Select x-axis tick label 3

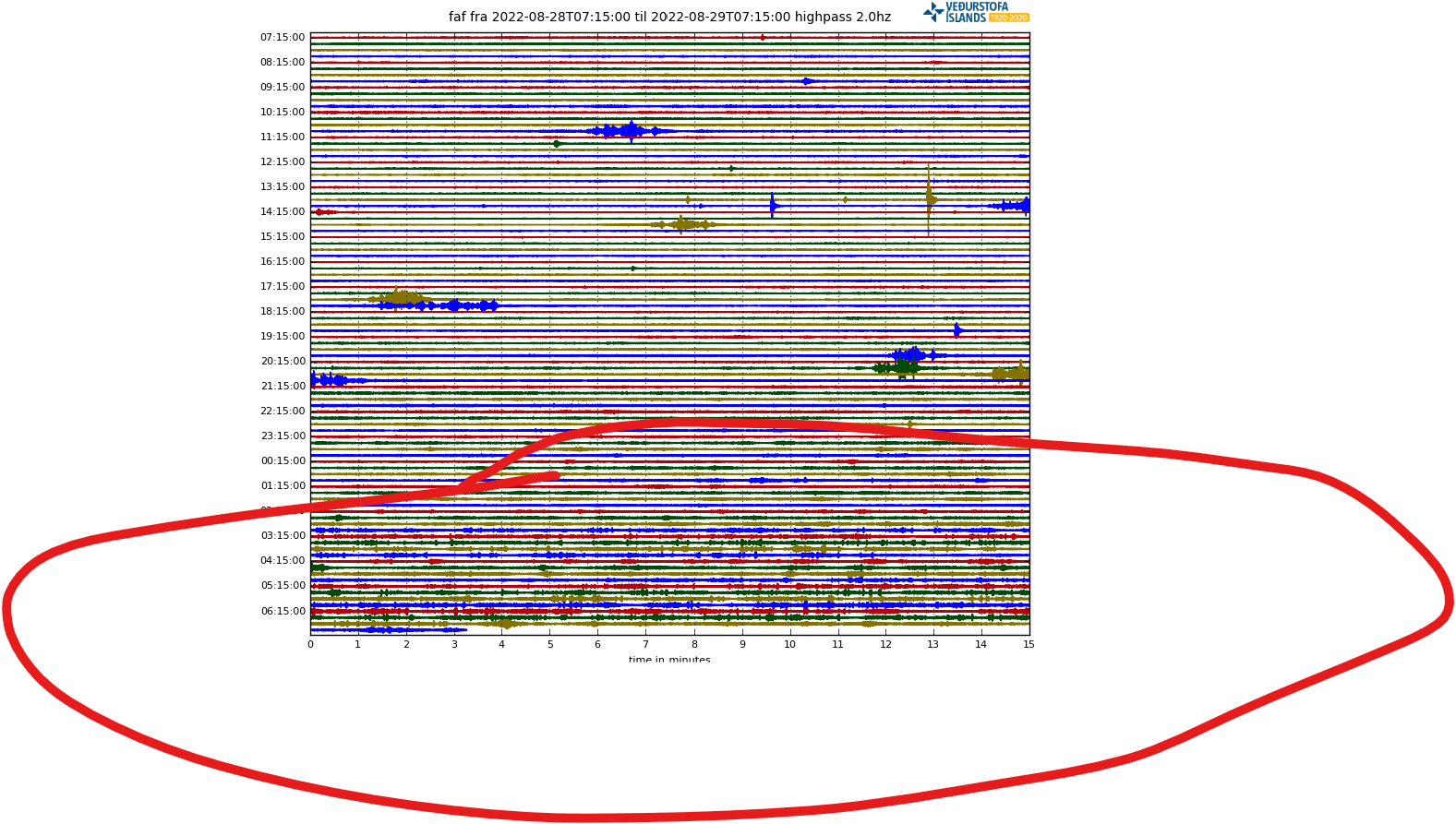[454, 645]
